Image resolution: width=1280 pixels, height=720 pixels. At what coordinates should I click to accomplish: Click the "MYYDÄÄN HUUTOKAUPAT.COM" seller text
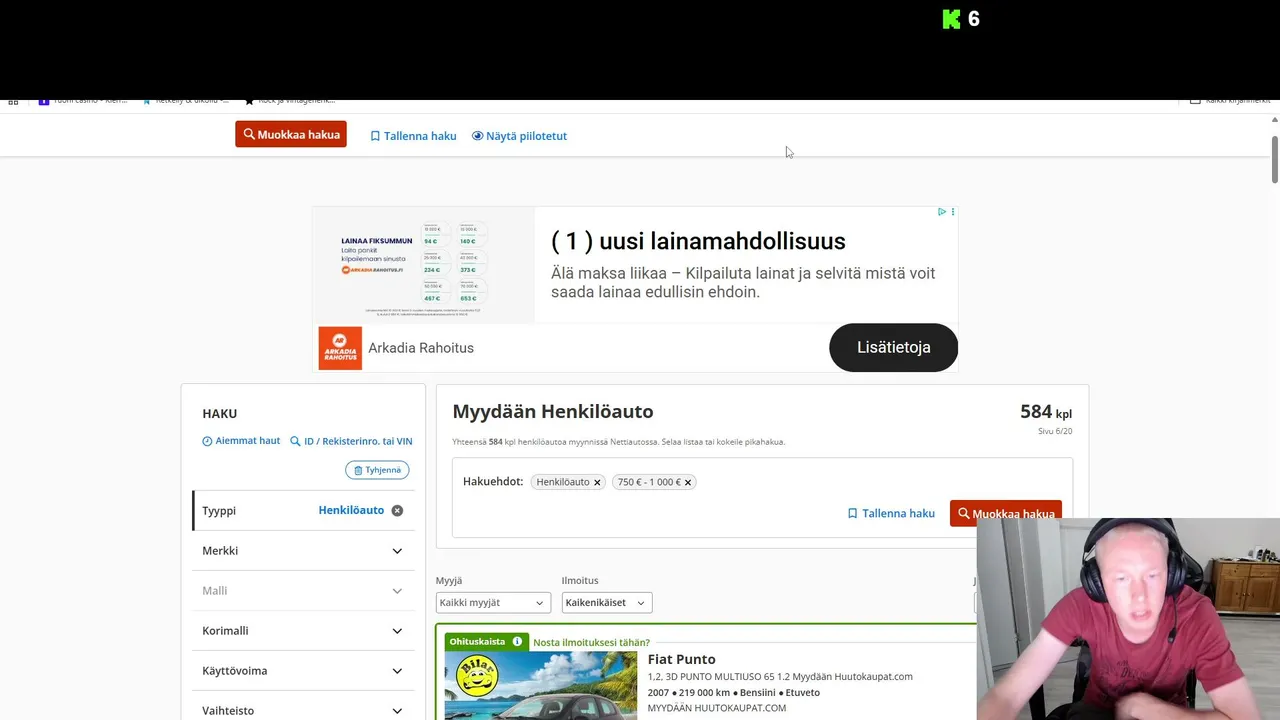tap(717, 708)
